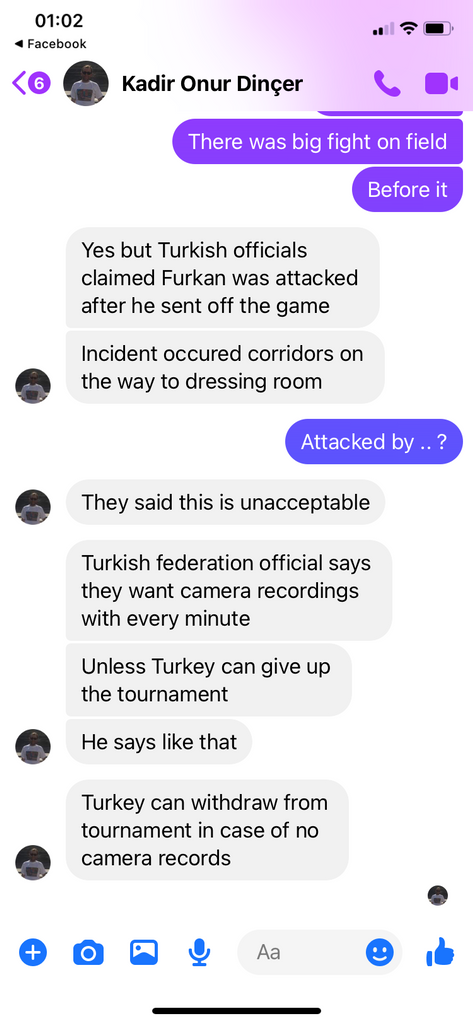Tap the unread count badge showing 6

pyautogui.click(x=39, y=84)
